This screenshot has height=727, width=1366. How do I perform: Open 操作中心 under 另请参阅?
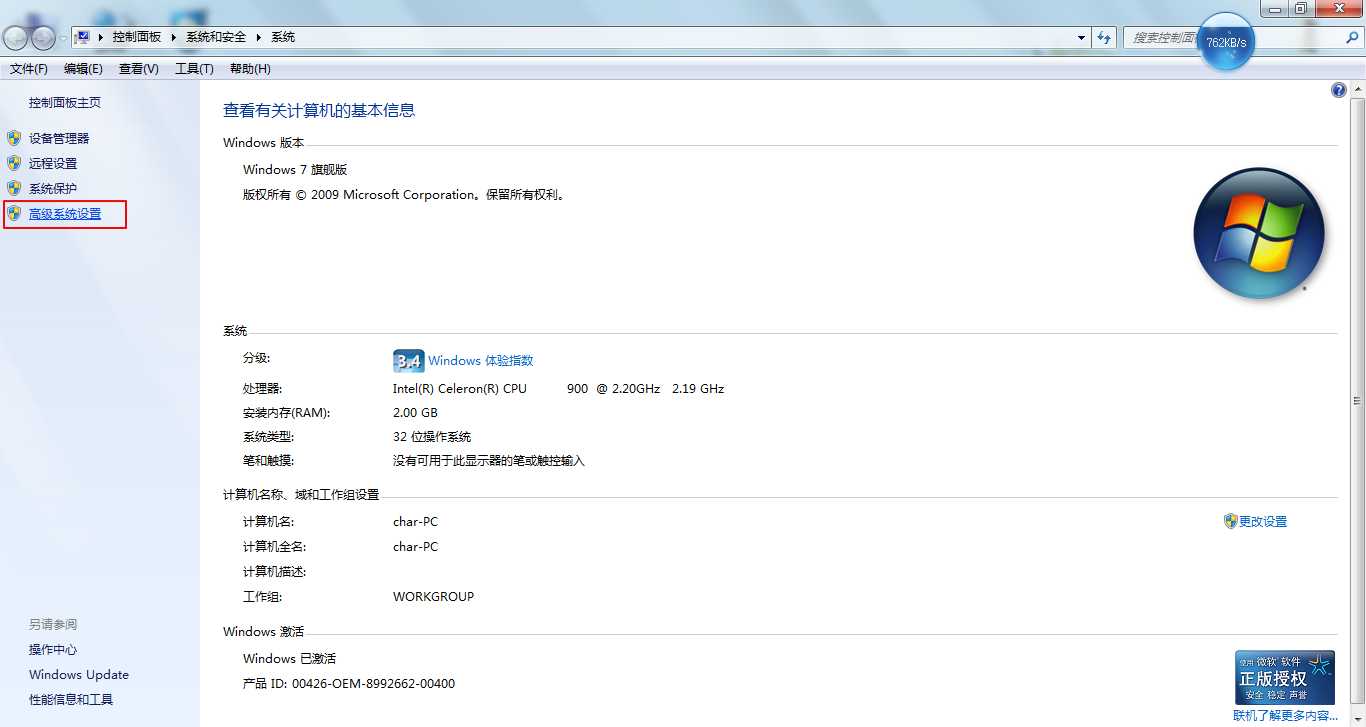[53, 650]
